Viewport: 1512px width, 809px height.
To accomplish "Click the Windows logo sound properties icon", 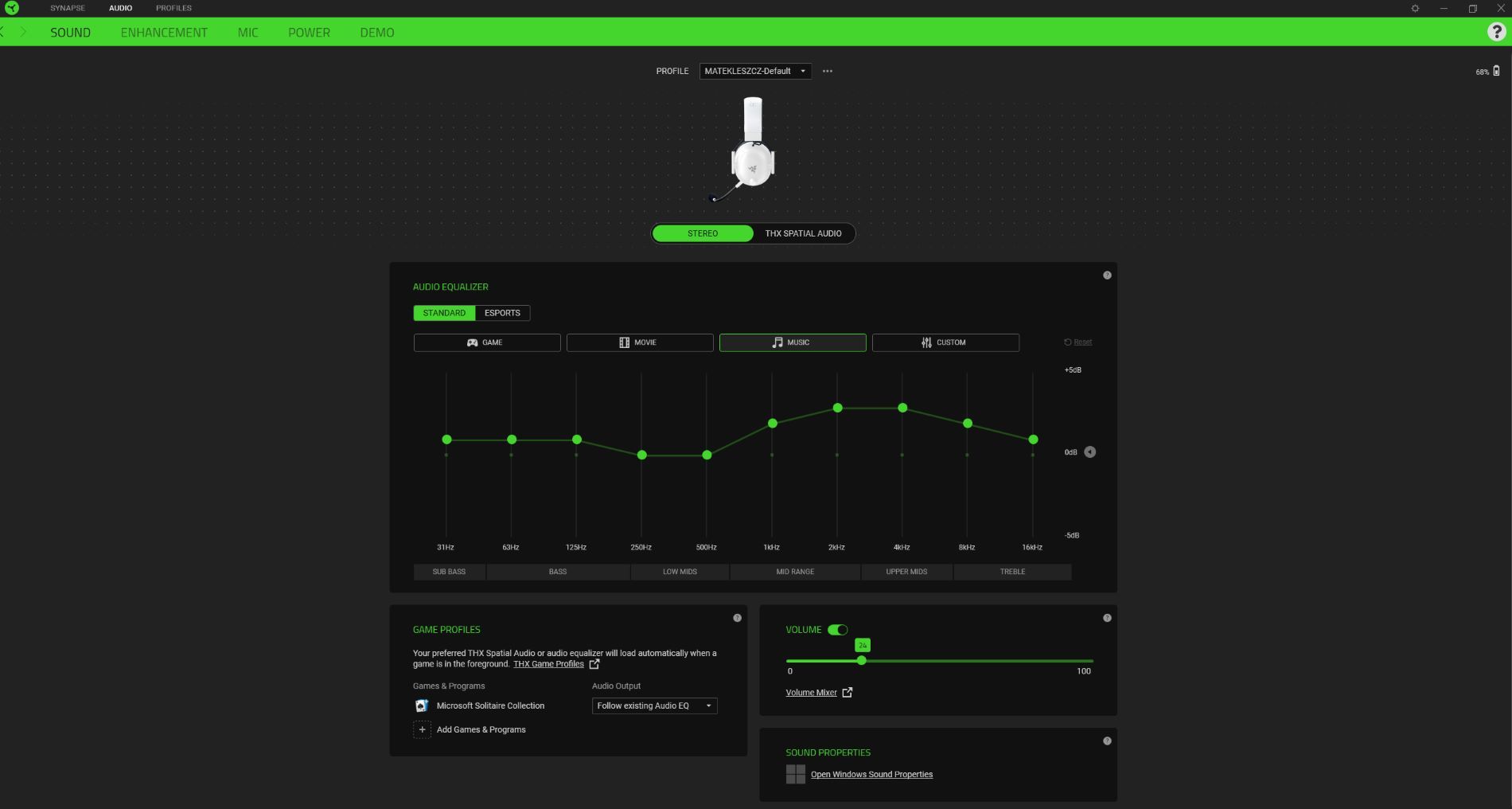I will (795, 774).
